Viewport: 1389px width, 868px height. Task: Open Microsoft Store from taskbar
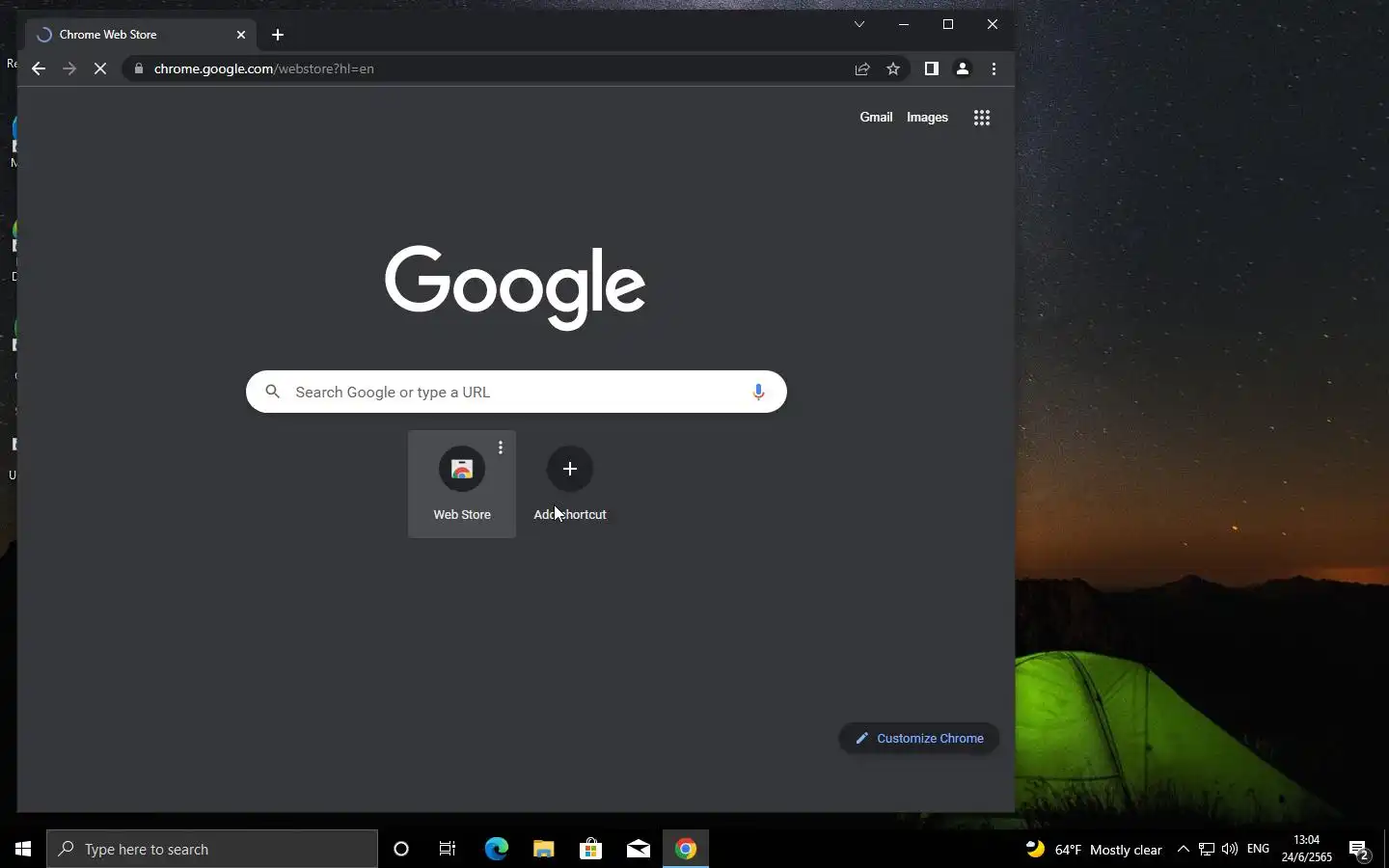click(590, 849)
